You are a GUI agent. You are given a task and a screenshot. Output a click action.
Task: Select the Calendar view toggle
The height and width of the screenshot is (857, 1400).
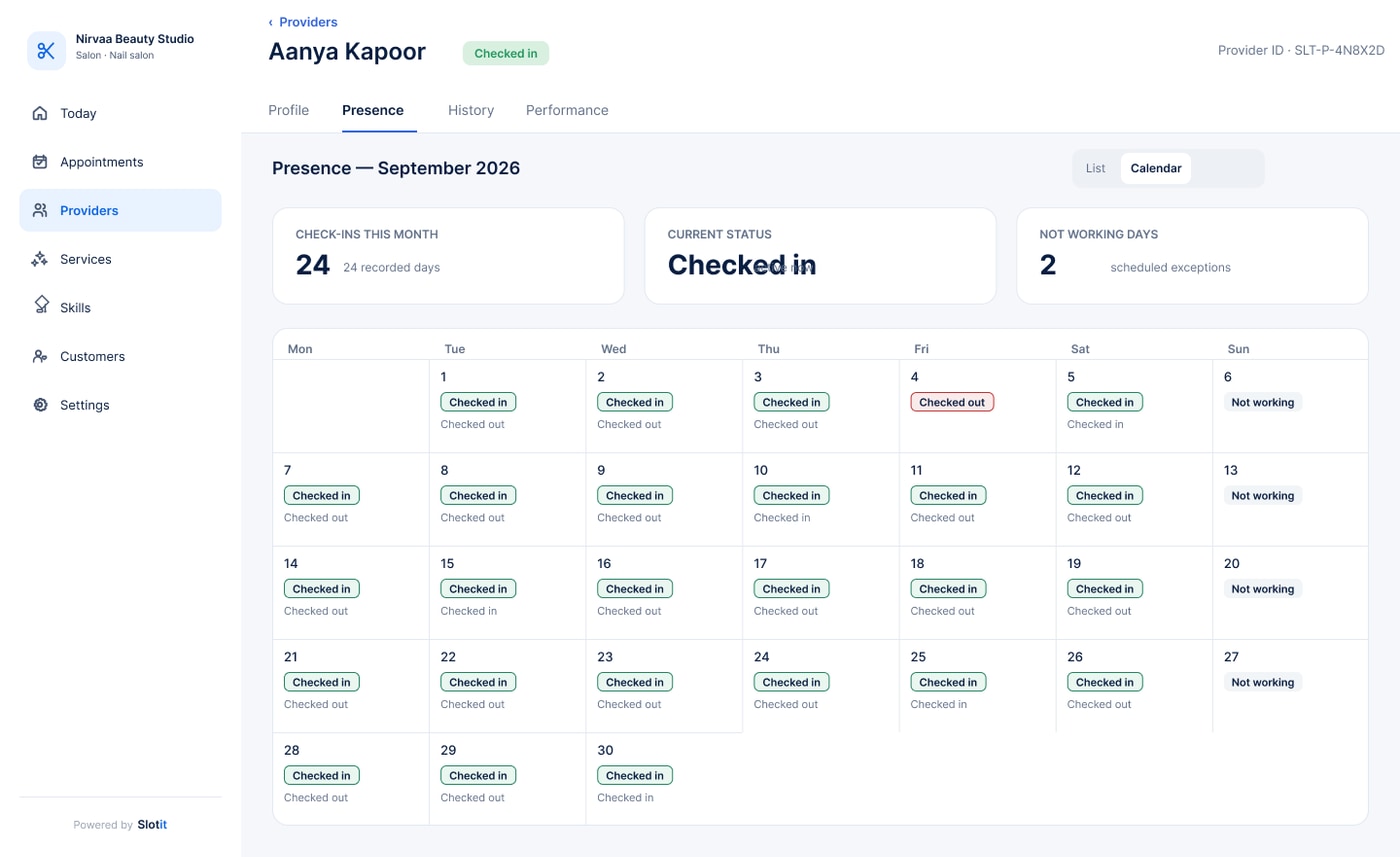point(1156,168)
